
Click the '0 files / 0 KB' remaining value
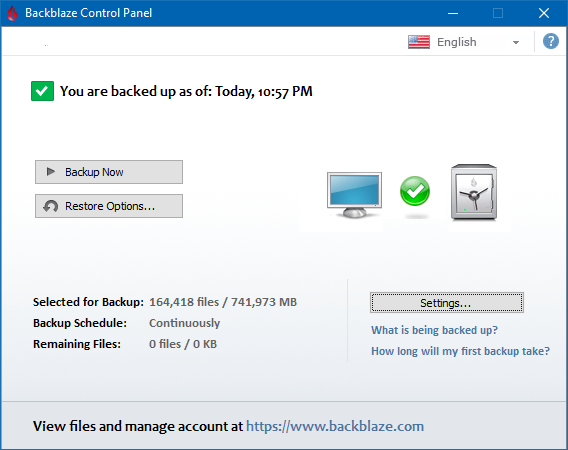pyautogui.click(x=183, y=344)
